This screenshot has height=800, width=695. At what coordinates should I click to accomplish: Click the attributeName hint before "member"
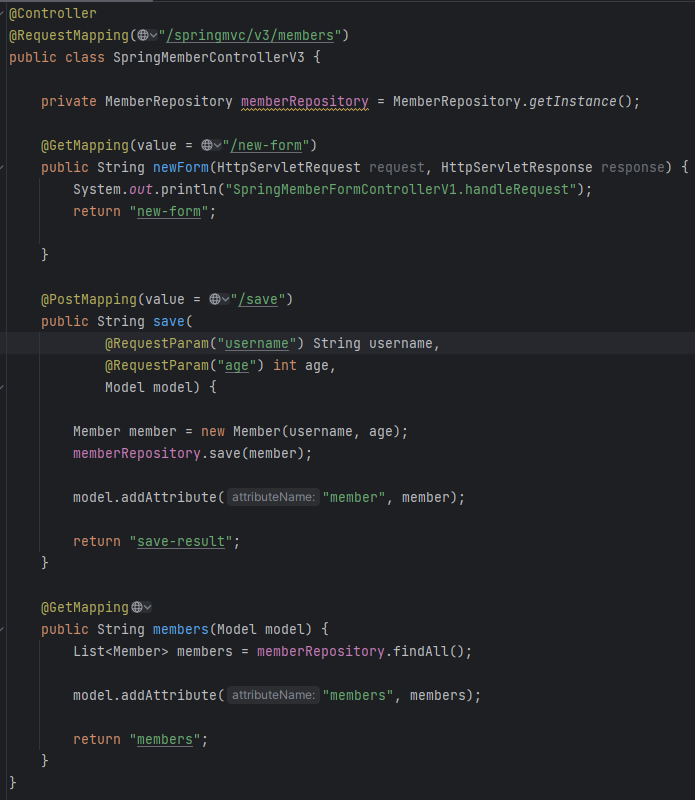click(x=274, y=497)
